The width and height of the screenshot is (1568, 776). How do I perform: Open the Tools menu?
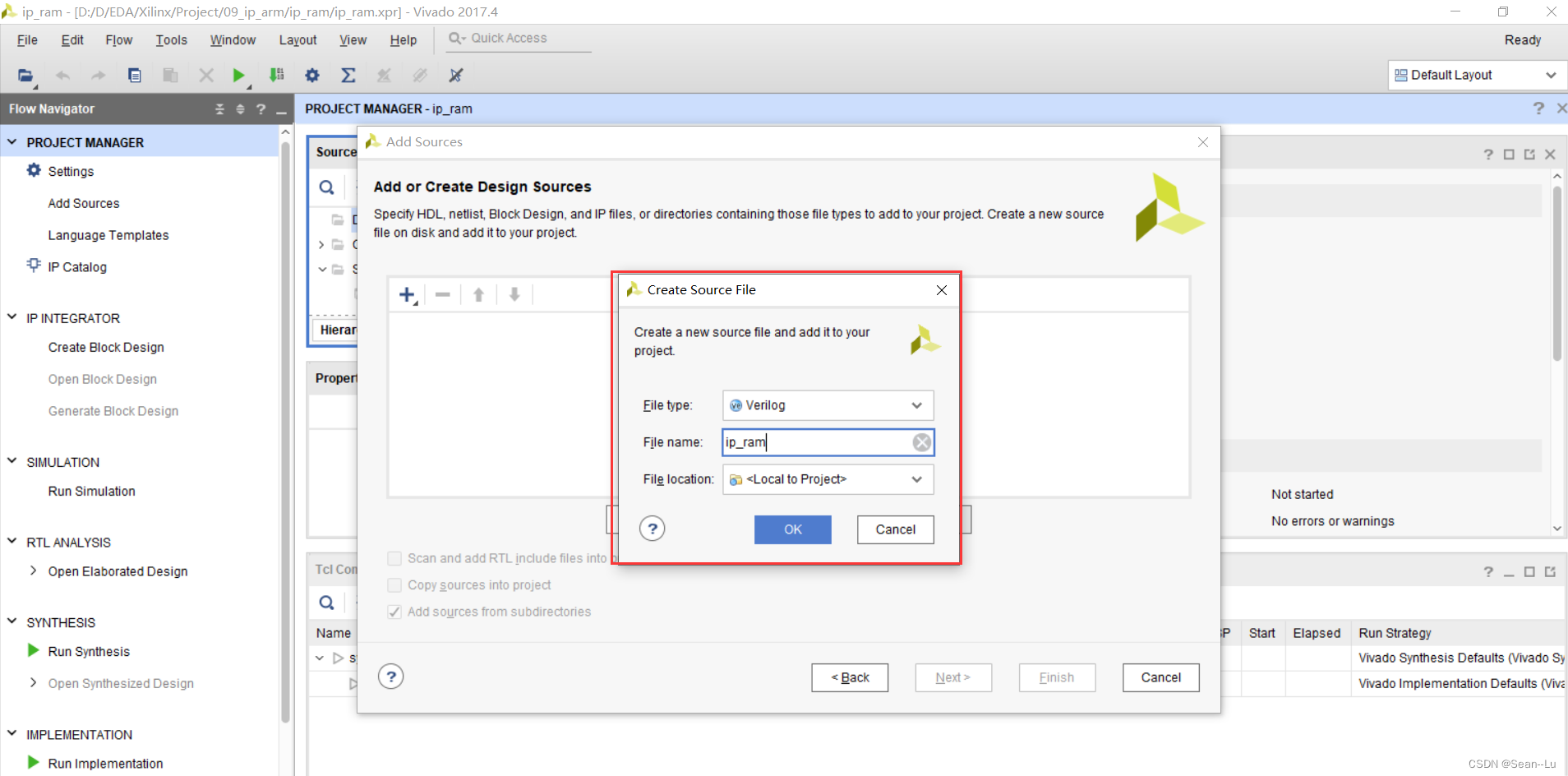tap(172, 40)
